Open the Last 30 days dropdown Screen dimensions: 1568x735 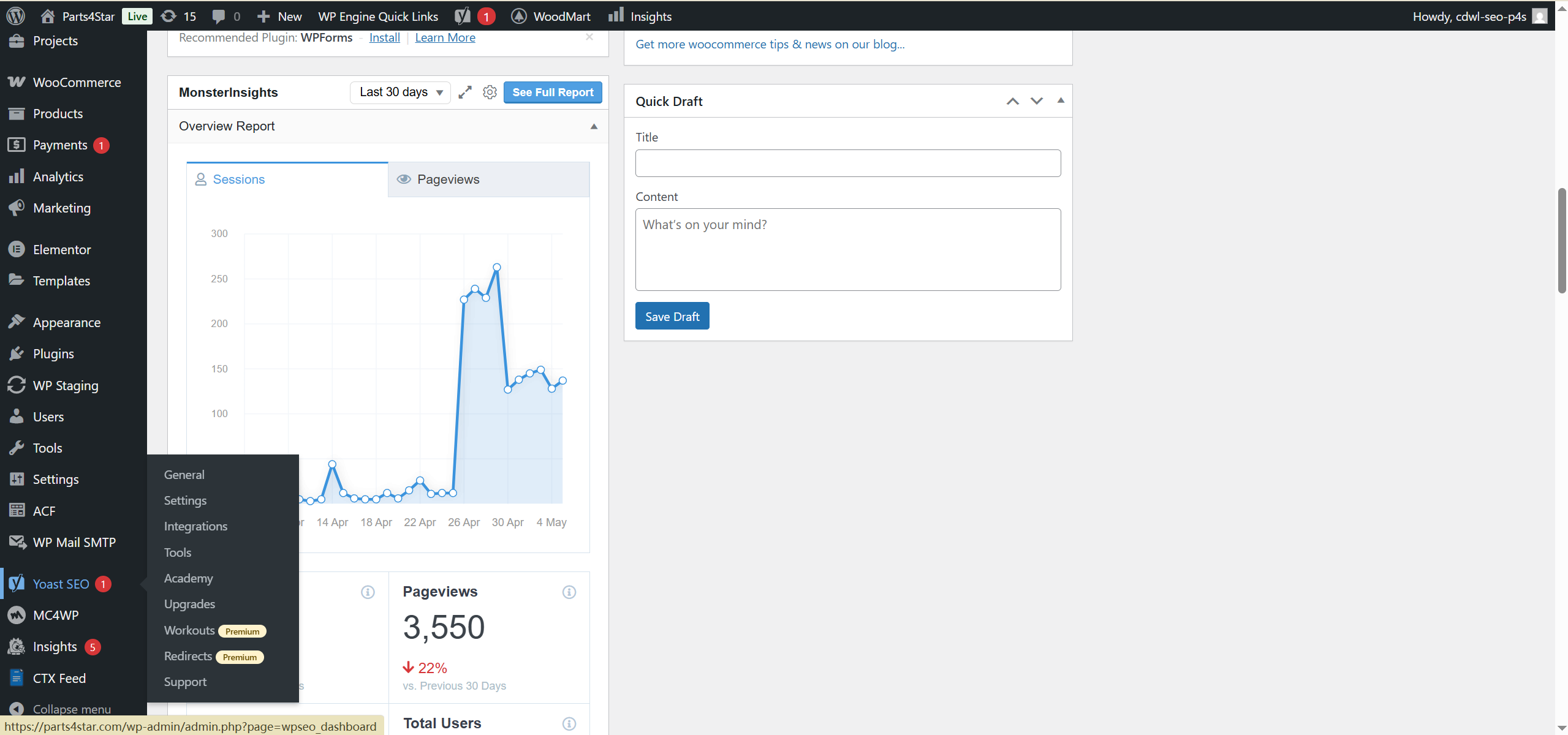(399, 92)
